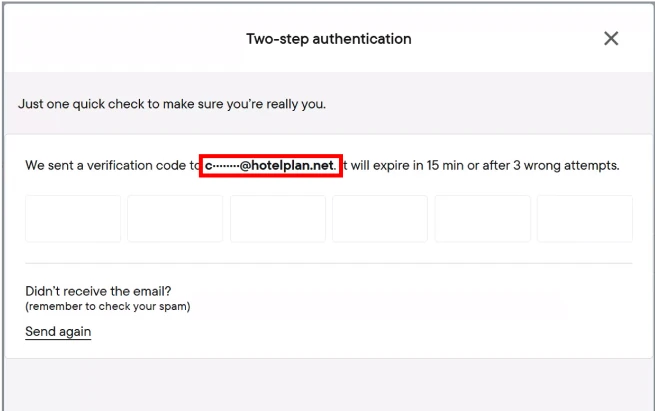This screenshot has height=411, width=655.
Task: Close the Two-step authentication dialog
Action: pyautogui.click(x=611, y=39)
